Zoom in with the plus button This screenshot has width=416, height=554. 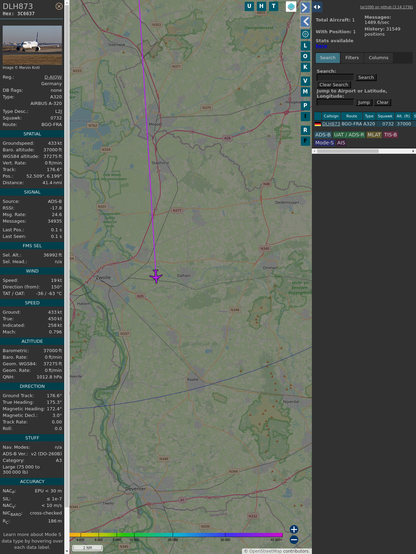pyautogui.click(x=294, y=529)
